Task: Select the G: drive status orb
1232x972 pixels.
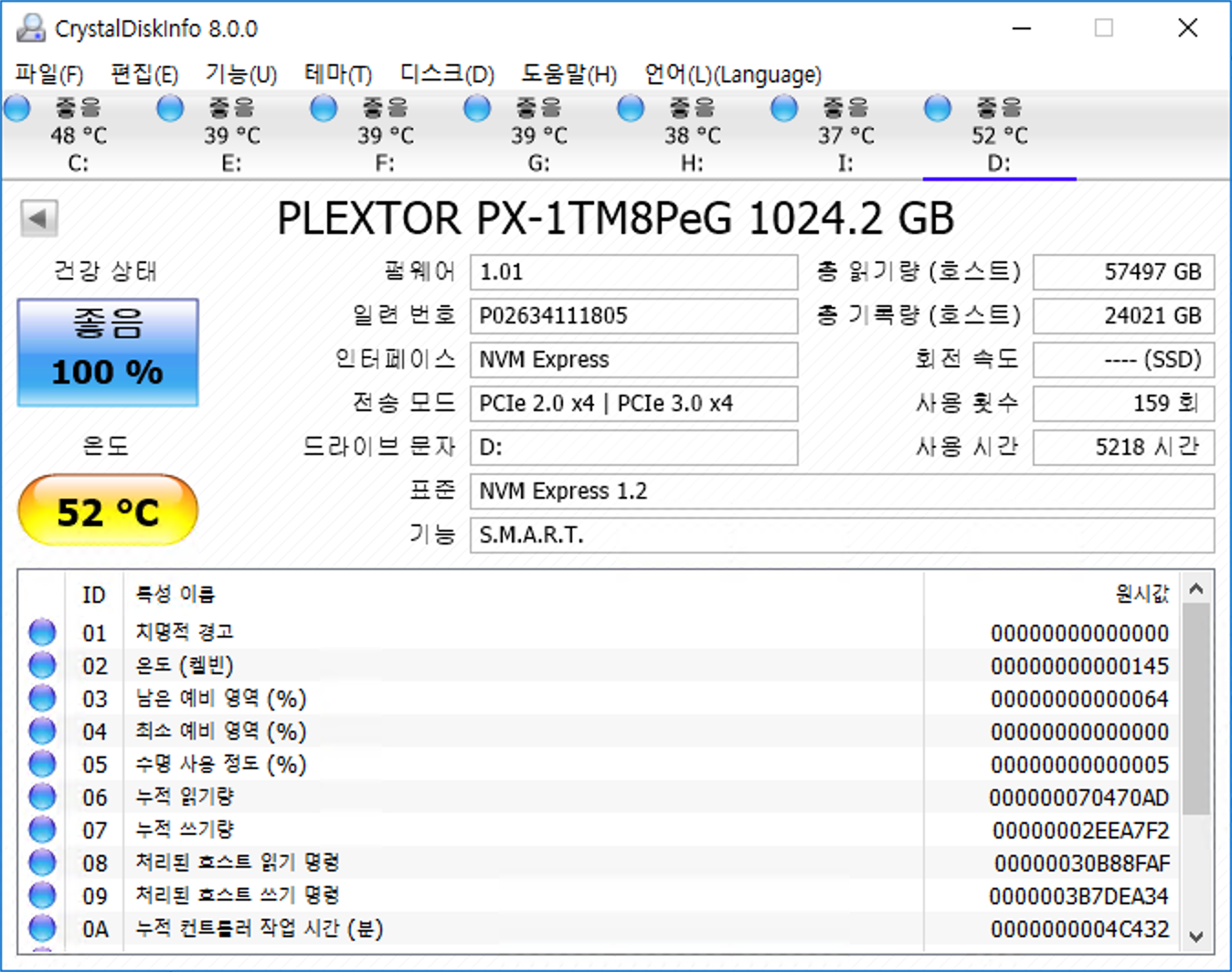Action: (x=477, y=109)
